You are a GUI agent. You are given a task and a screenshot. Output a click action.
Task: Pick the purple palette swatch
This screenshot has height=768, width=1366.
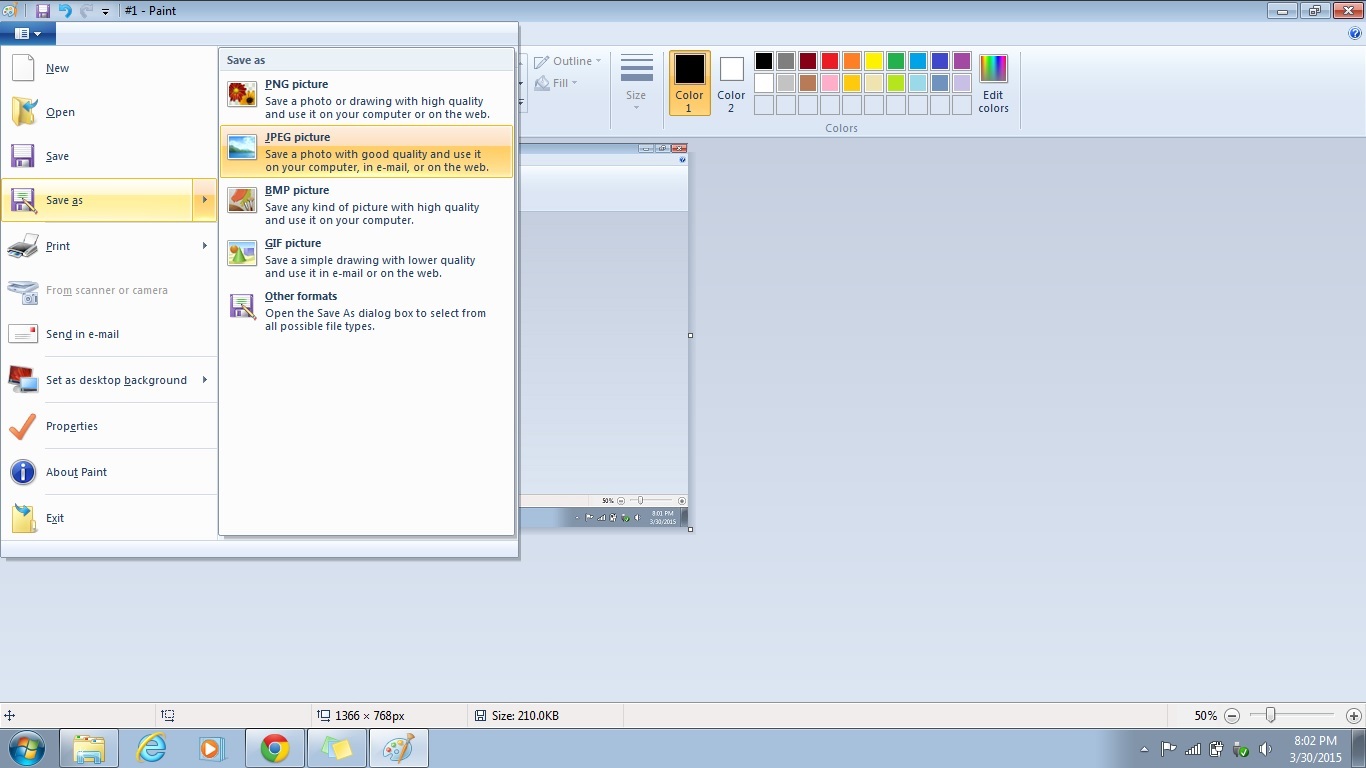point(962,62)
